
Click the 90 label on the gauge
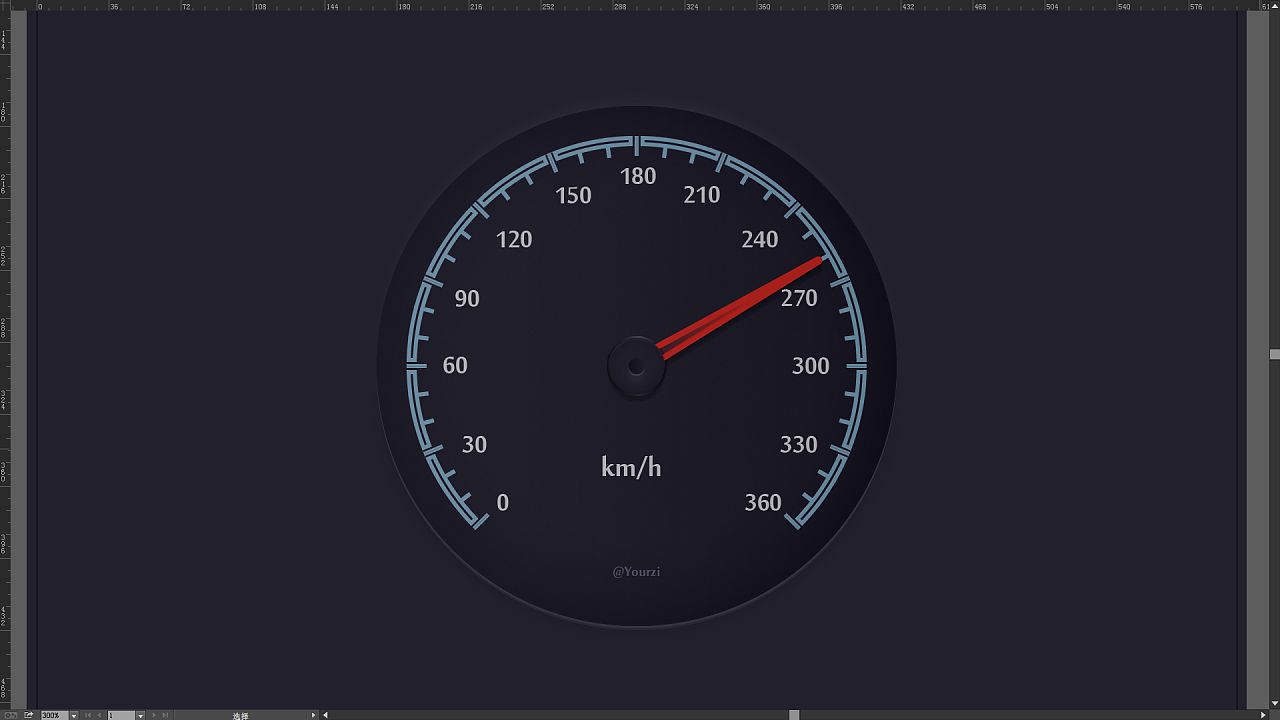467,299
